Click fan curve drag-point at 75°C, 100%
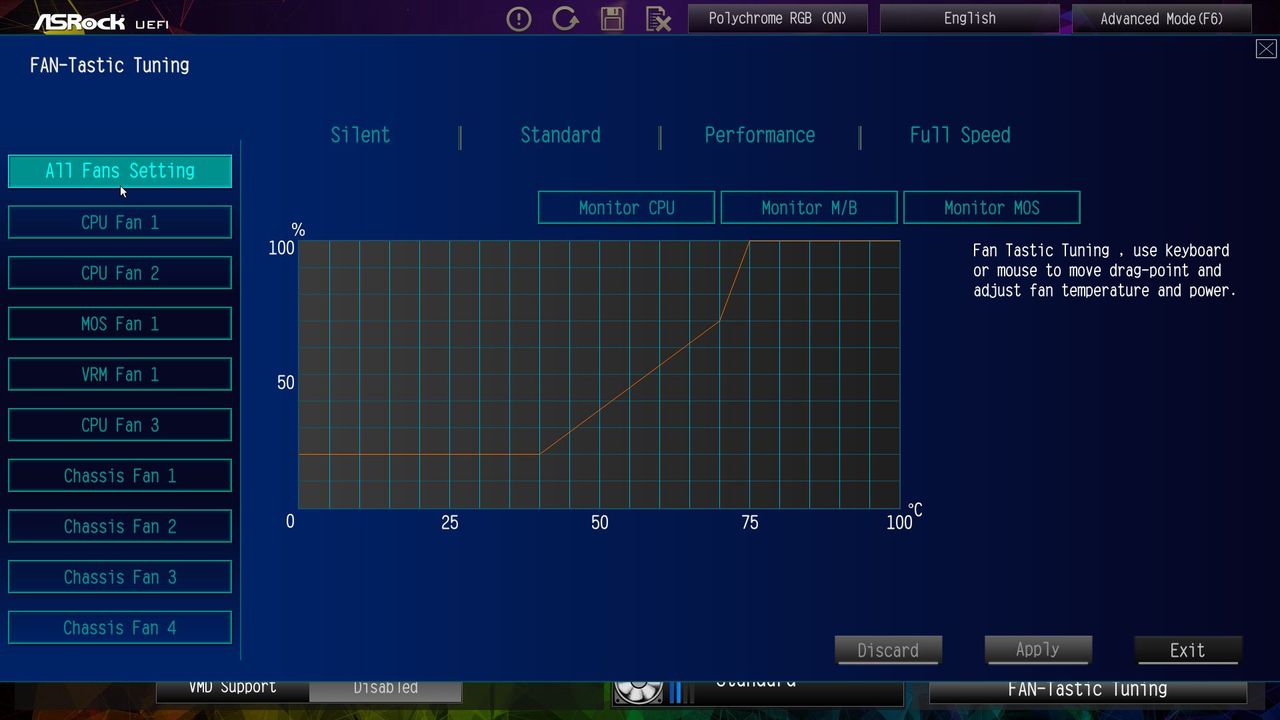The width and height of the screenshot is (1280, 720). pyautogui.click(x=750, y=241)
